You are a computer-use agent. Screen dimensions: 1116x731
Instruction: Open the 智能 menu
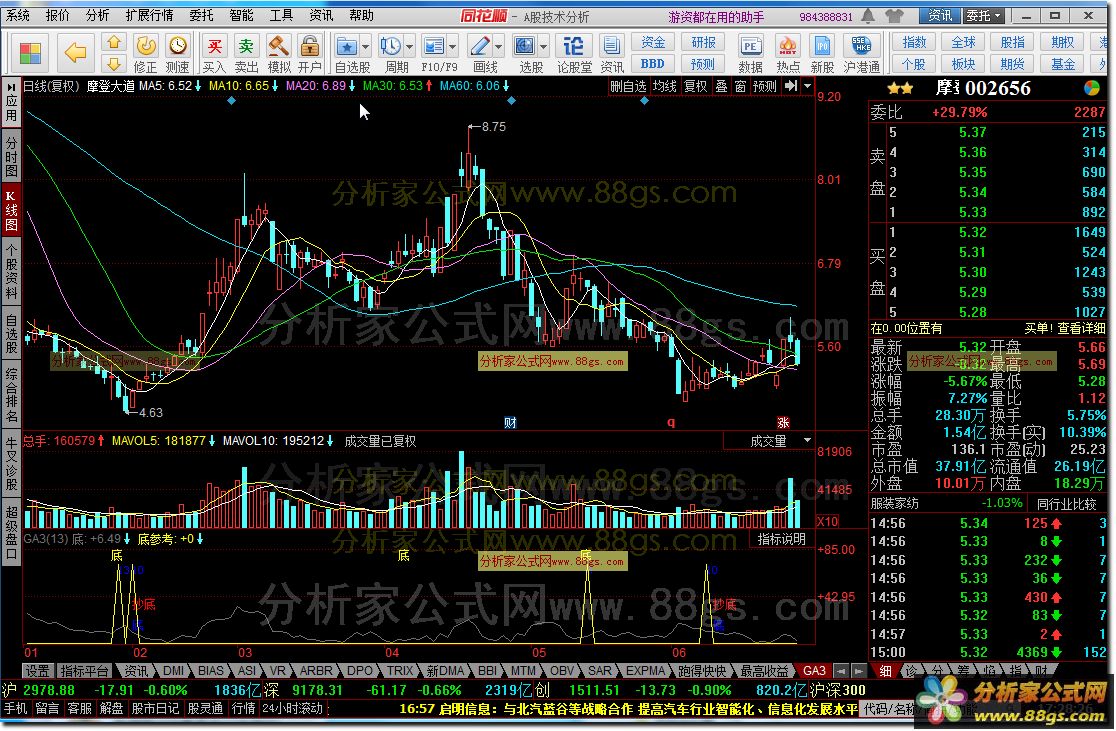[241, 15]
